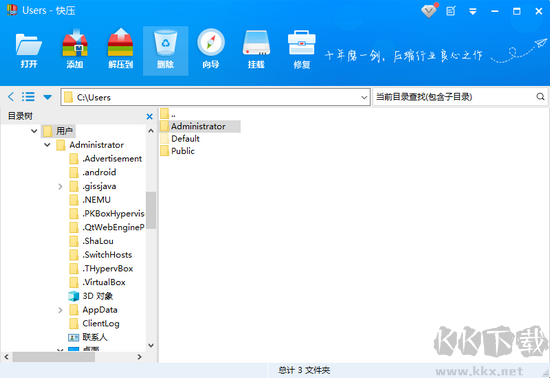Close the 目录树 panel
Image resolution: width=550 pixels, height=378 pixels.
pyautogui.click(x=149, y=116)
